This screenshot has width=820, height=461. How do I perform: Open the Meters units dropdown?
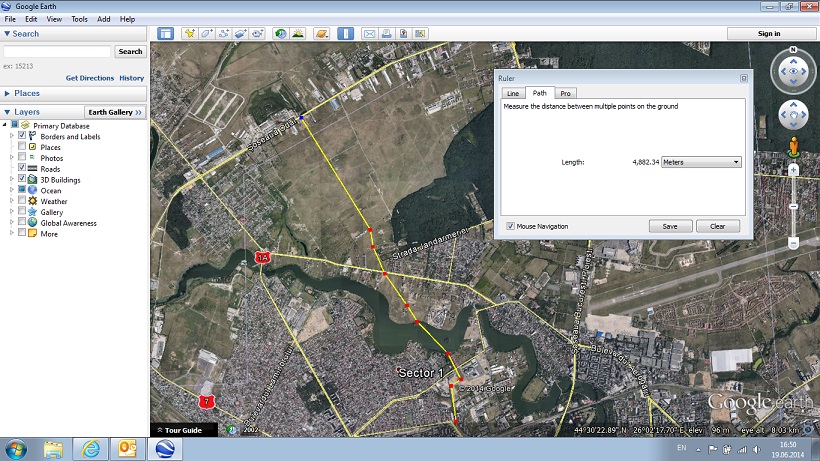701,162
